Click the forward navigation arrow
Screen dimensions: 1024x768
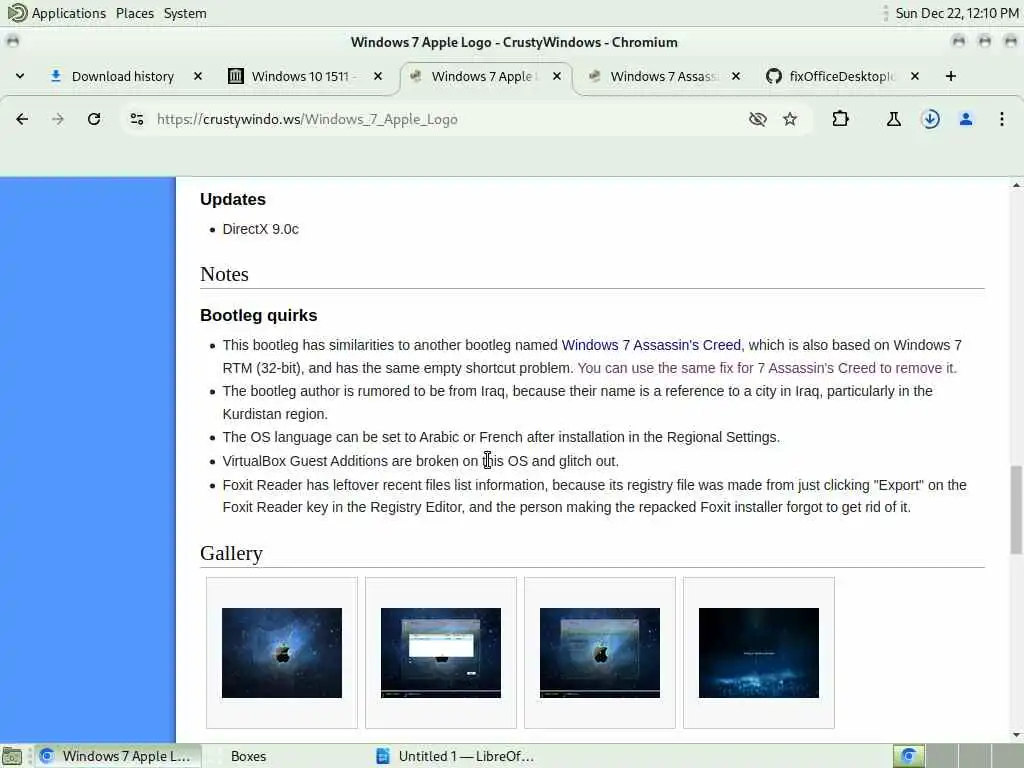[58, 119]
